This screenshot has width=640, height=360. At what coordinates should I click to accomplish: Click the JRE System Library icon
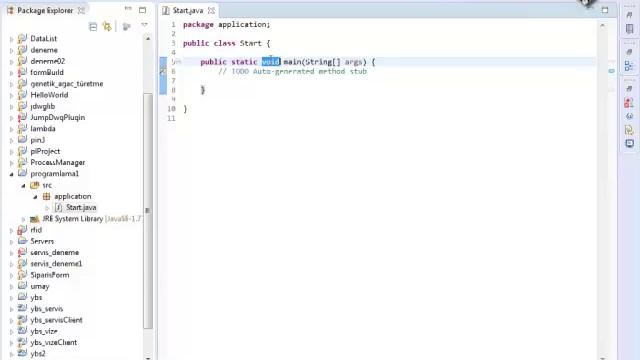pyautogui.click(x=35, y=219)
